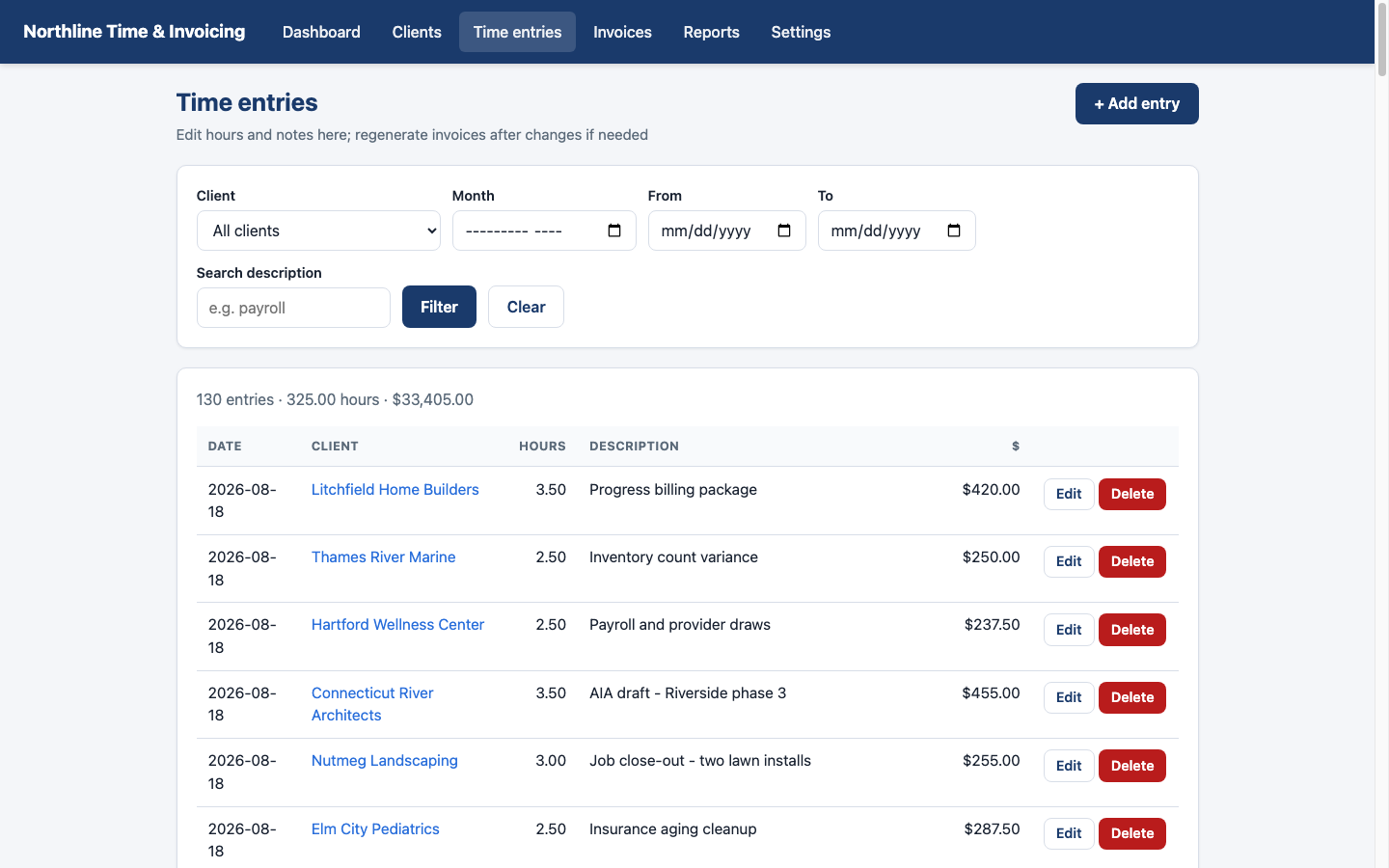Viewport: 1389px width, 868px height.
Task: Click the + Add entry button
Action: (x=1137, y=103)
